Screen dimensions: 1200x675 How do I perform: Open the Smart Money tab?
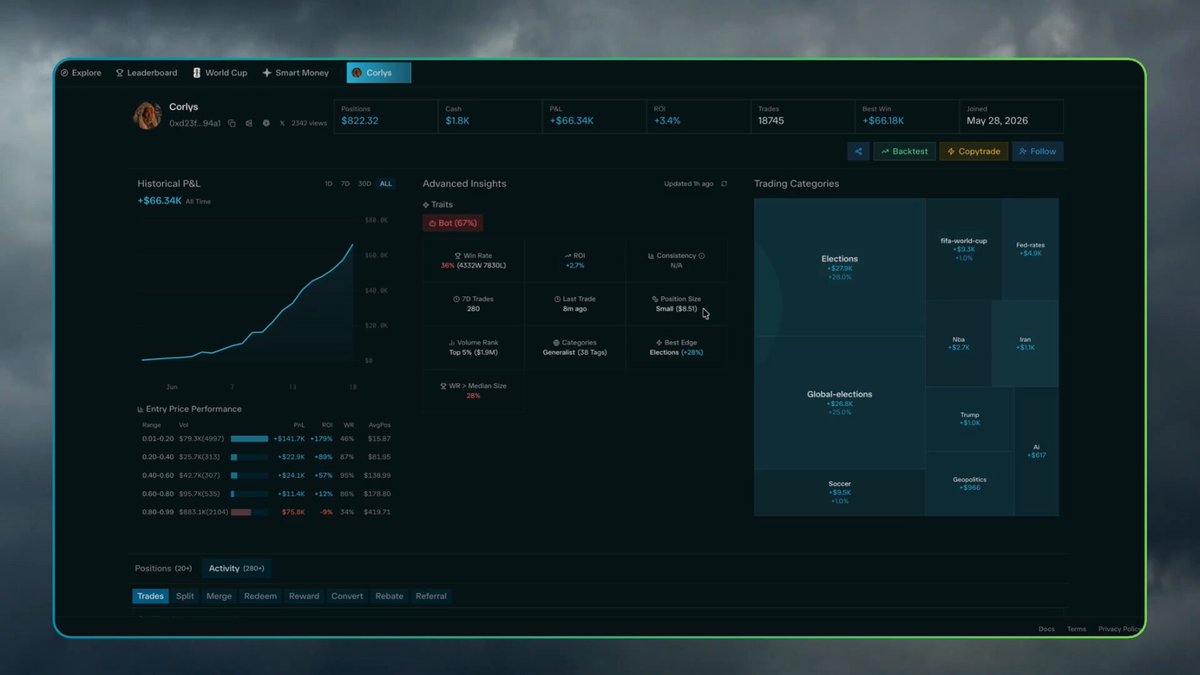click(x=295, y=73)
